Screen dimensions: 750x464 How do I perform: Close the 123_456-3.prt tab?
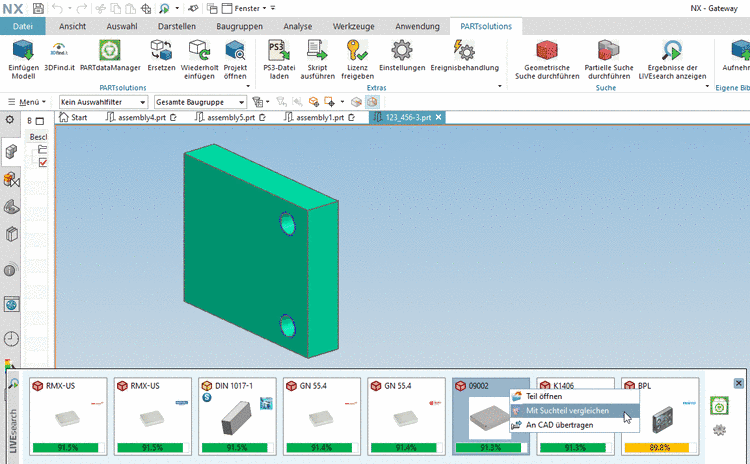click(439, 117)
